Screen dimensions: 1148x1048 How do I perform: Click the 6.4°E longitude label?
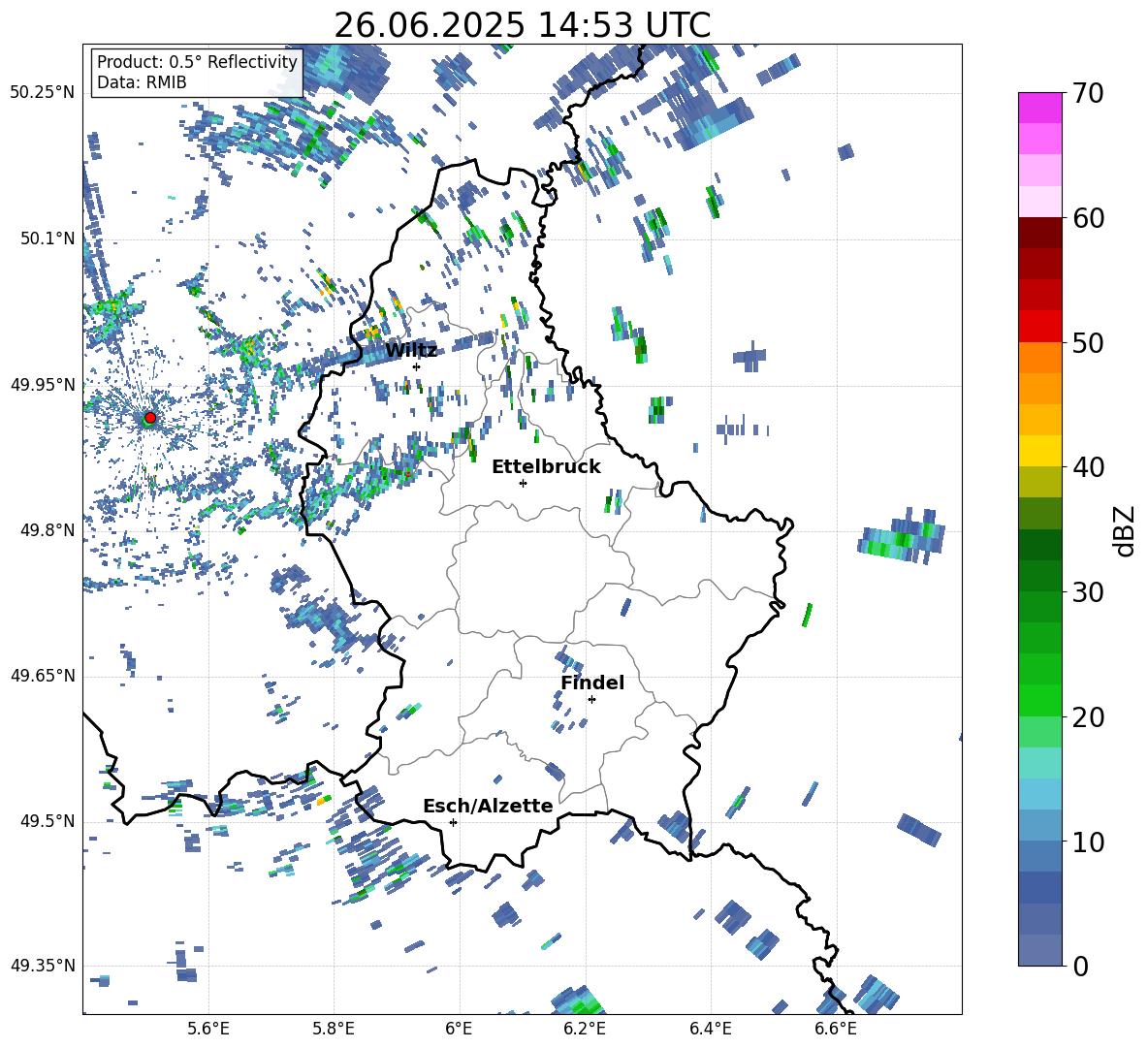click(x=710, y=1029)
